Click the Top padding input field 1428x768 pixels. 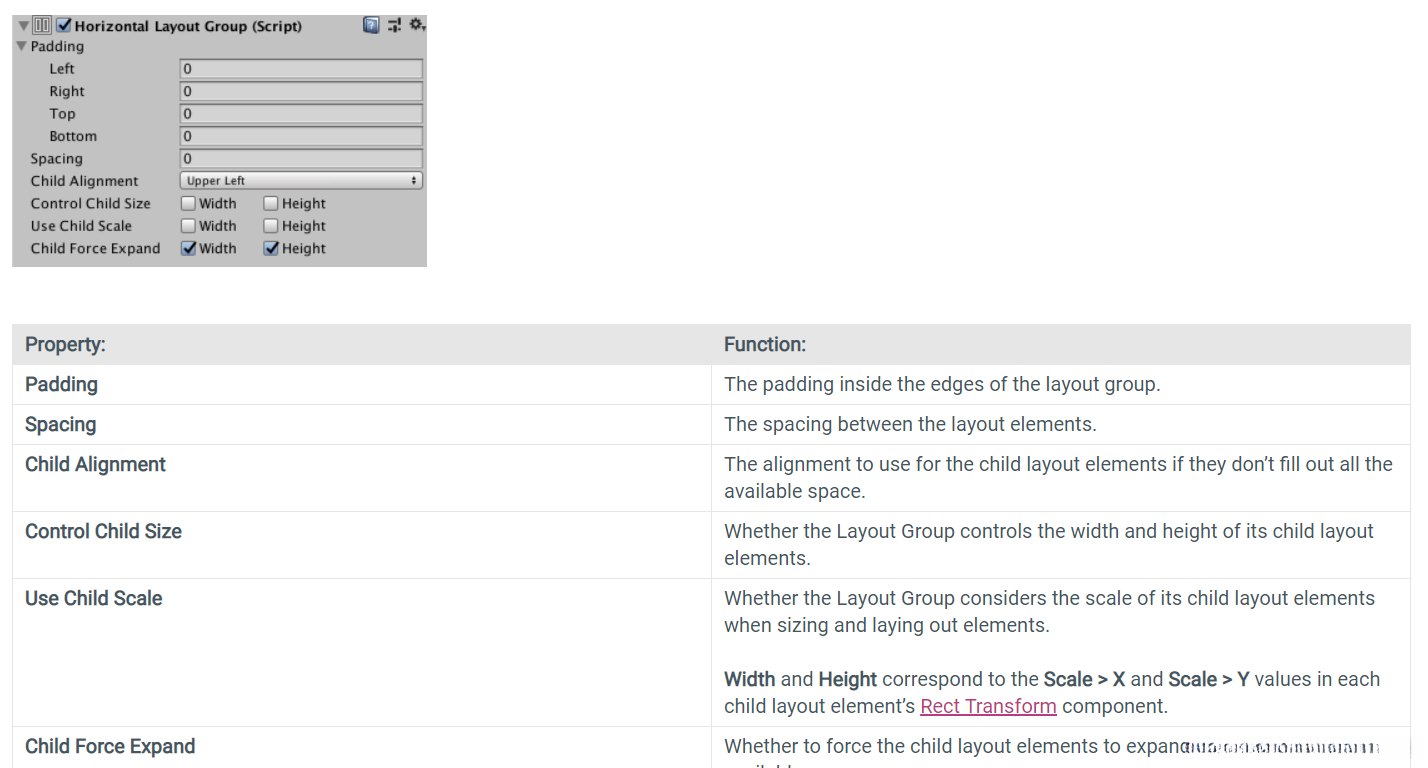[x=301, y=114]
